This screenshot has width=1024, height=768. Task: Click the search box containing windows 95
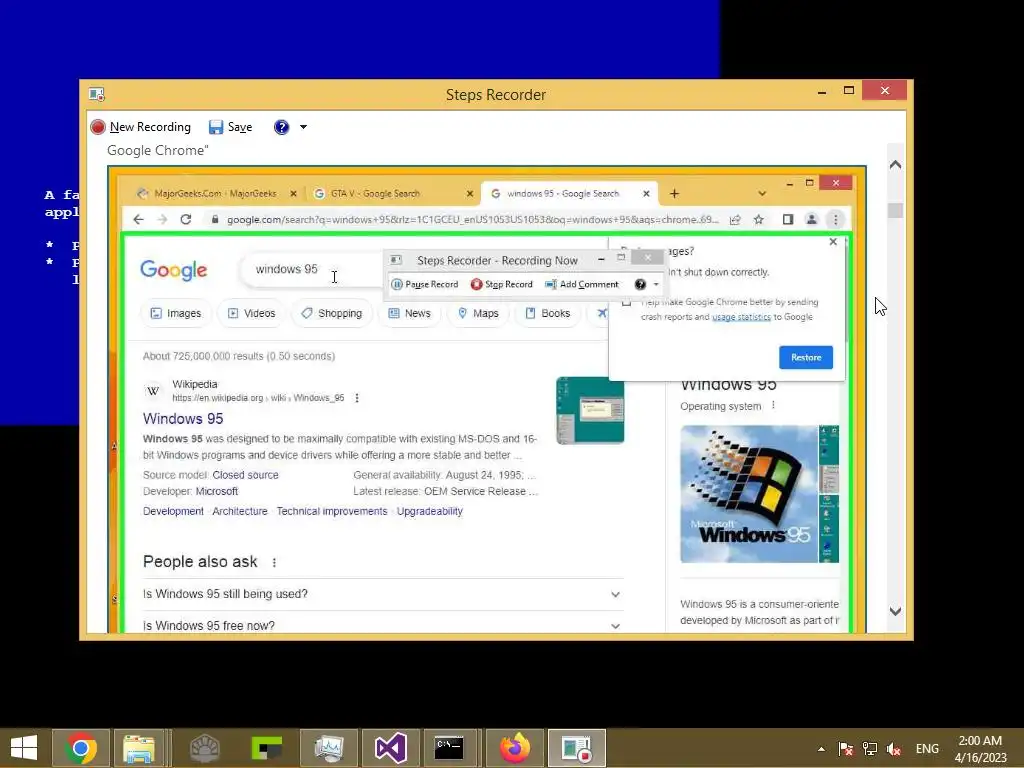pos(312,269)
